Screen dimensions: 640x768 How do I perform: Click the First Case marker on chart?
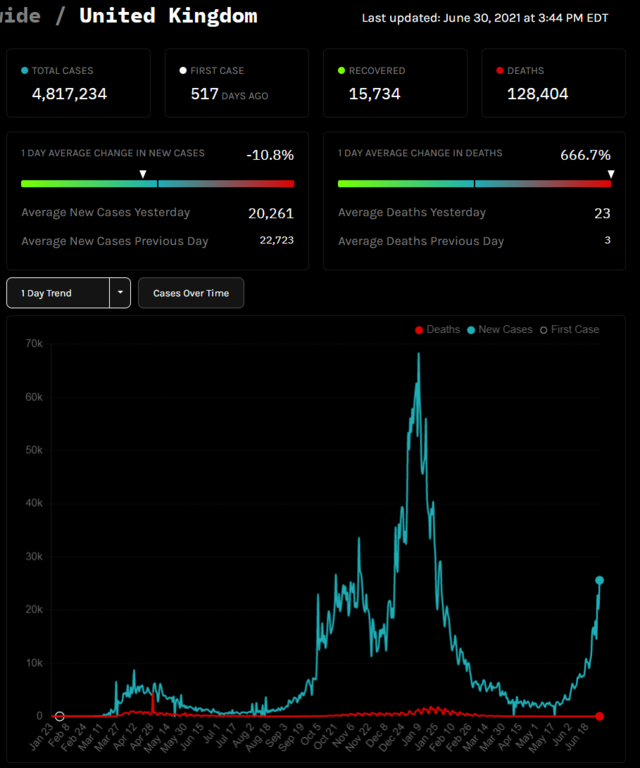(59, 716)
